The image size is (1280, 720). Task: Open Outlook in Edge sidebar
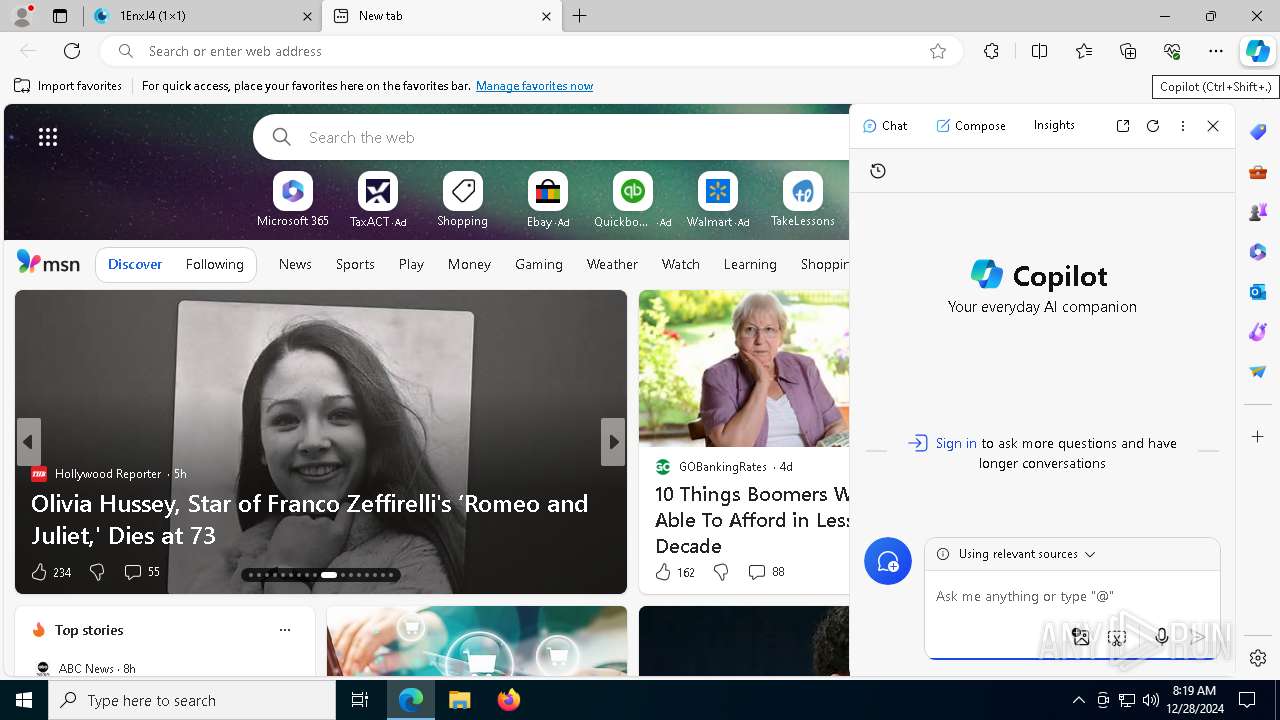[1258, 292]
